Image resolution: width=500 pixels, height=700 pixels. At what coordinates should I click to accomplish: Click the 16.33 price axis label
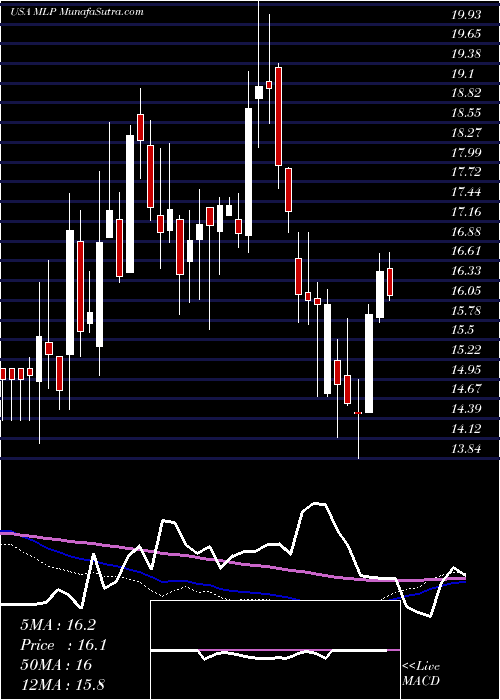click(466, 271)
